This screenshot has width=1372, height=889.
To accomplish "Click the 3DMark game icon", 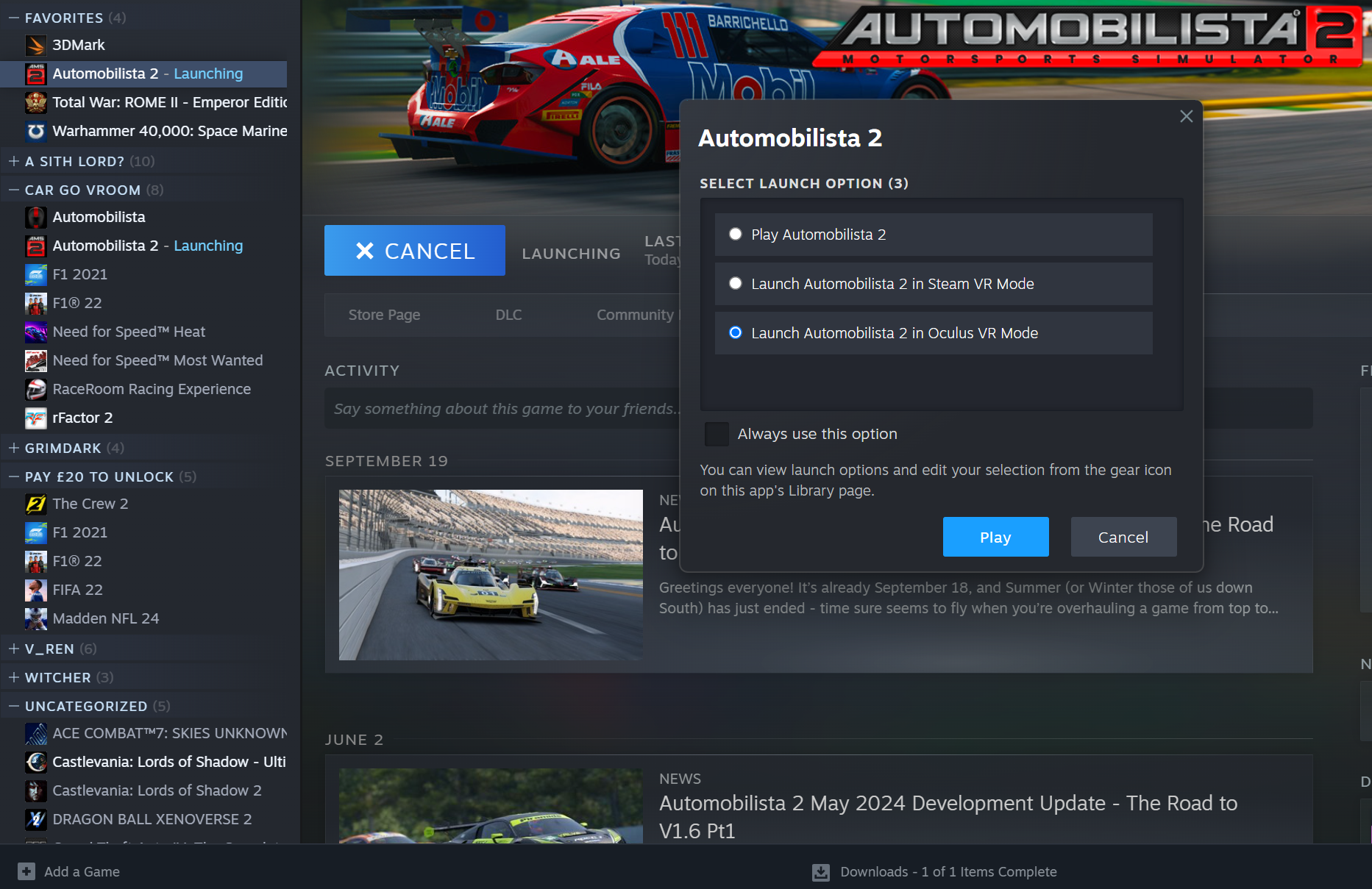I will tap(35, 46).
